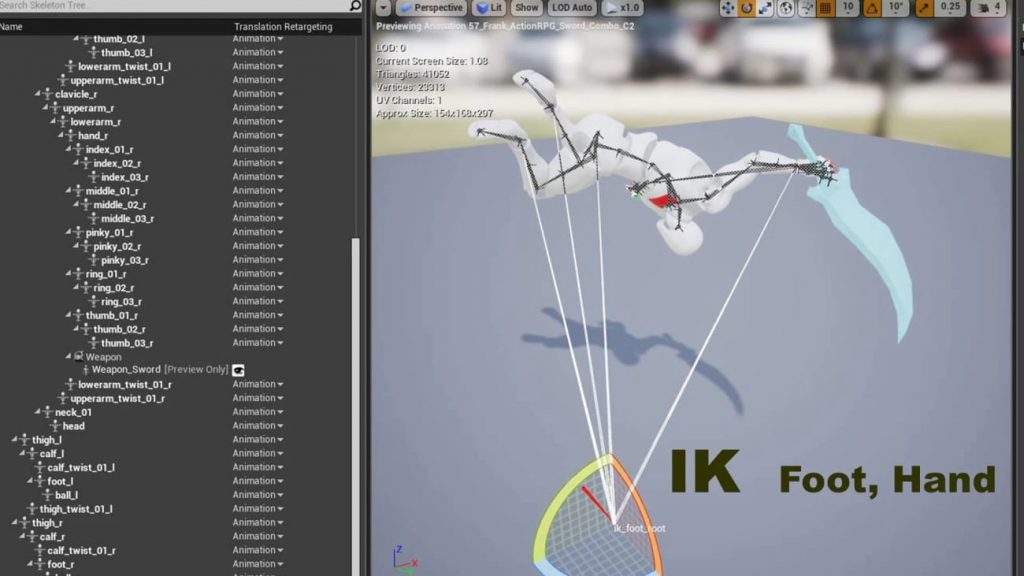Open the Perspective view menu
Viewport: 1024px width, 576px height.
tap(431, 8)
